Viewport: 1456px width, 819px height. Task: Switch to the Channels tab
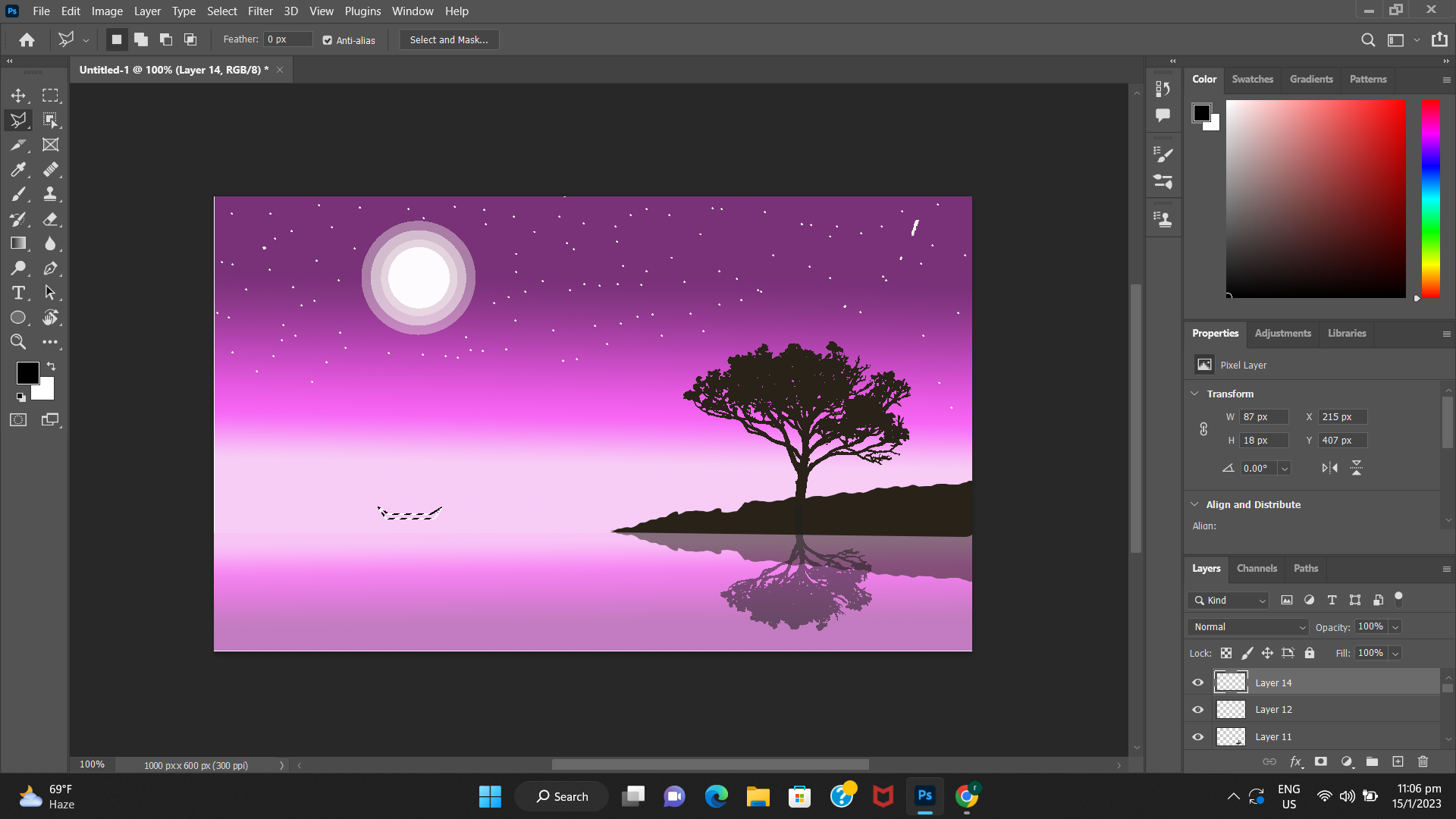tap(1257, 568)
